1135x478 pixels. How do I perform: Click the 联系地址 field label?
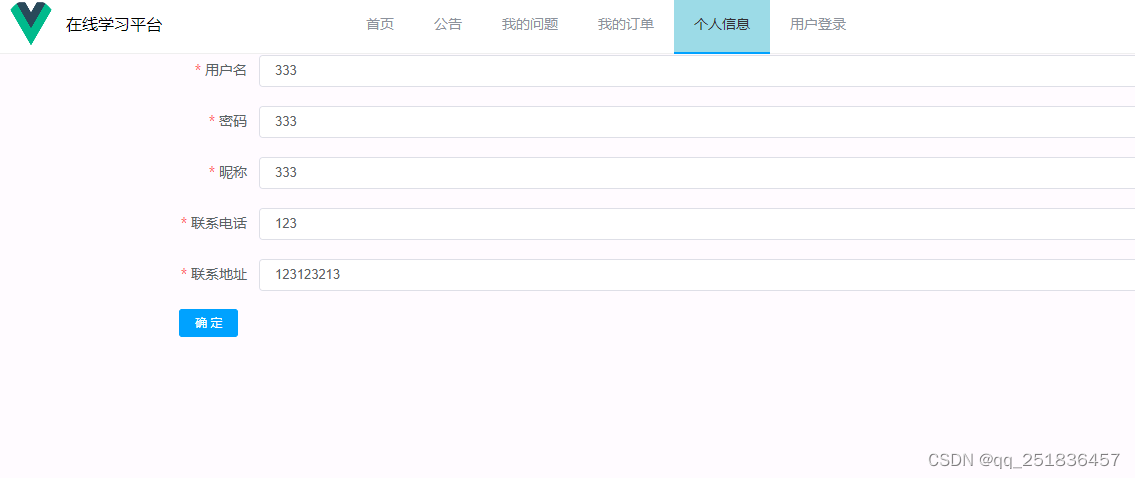pyautogui.click(x=219, y=274)
